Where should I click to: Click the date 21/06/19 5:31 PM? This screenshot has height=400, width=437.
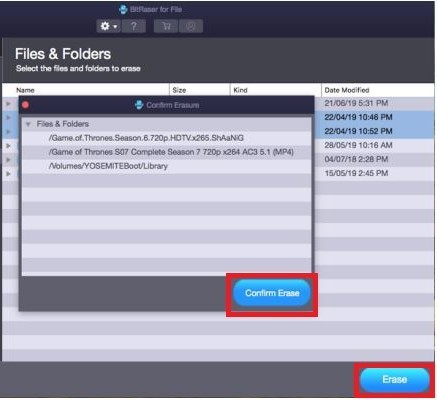pos(356,103)
